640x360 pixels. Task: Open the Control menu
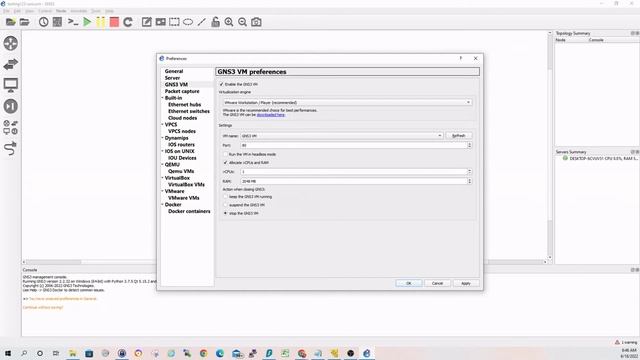coord(45,11)
